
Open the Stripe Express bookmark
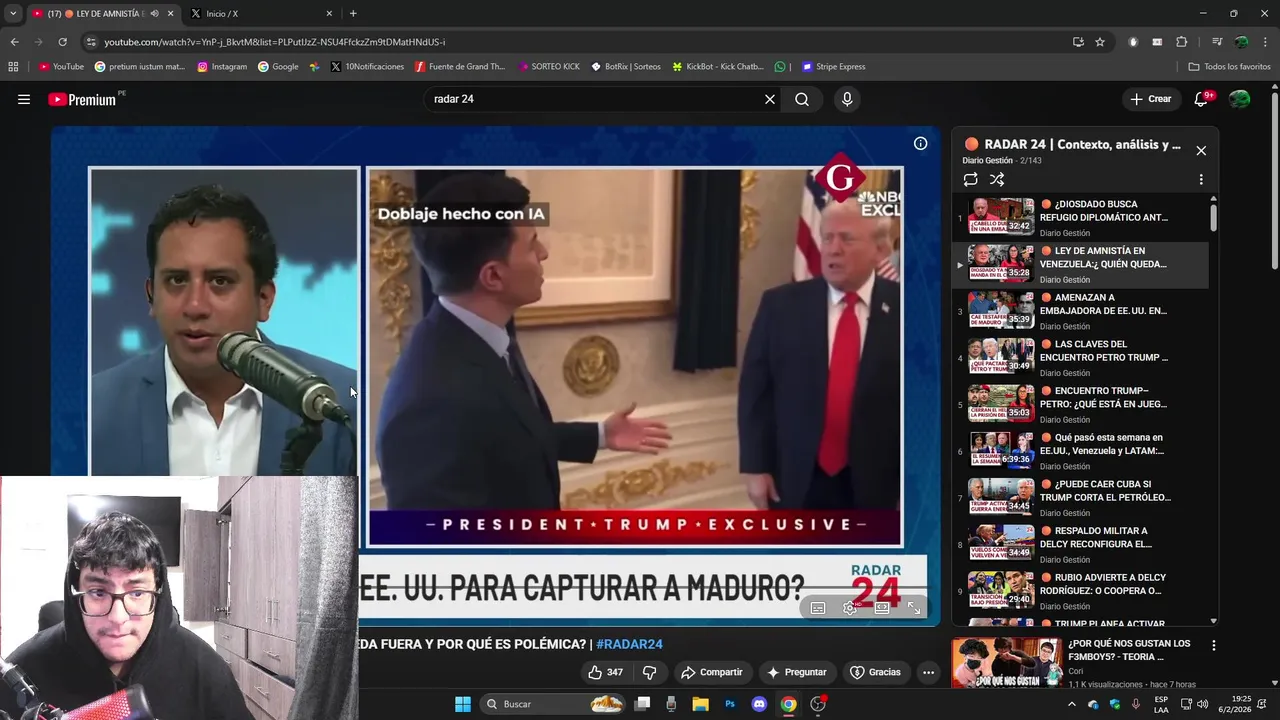[x=834, y=67]
